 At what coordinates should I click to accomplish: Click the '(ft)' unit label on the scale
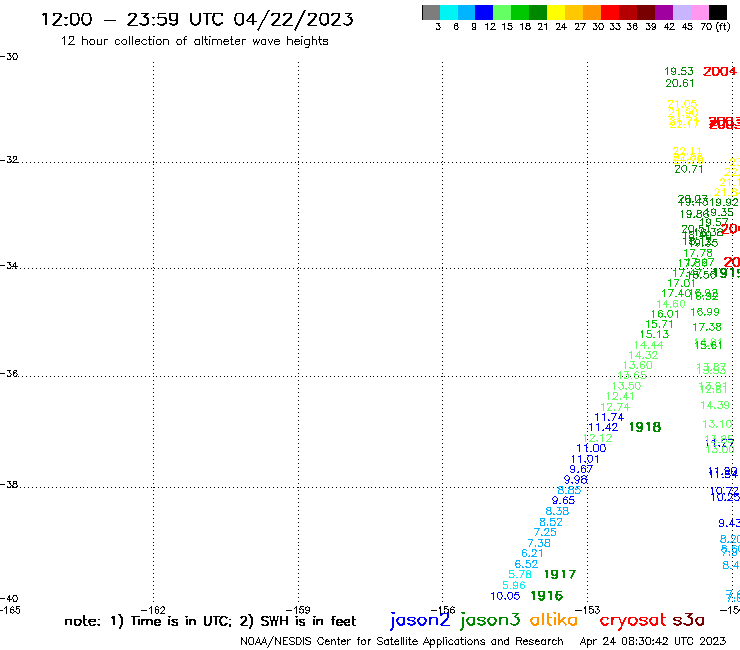pyautogui.click(x=723, y=26)
